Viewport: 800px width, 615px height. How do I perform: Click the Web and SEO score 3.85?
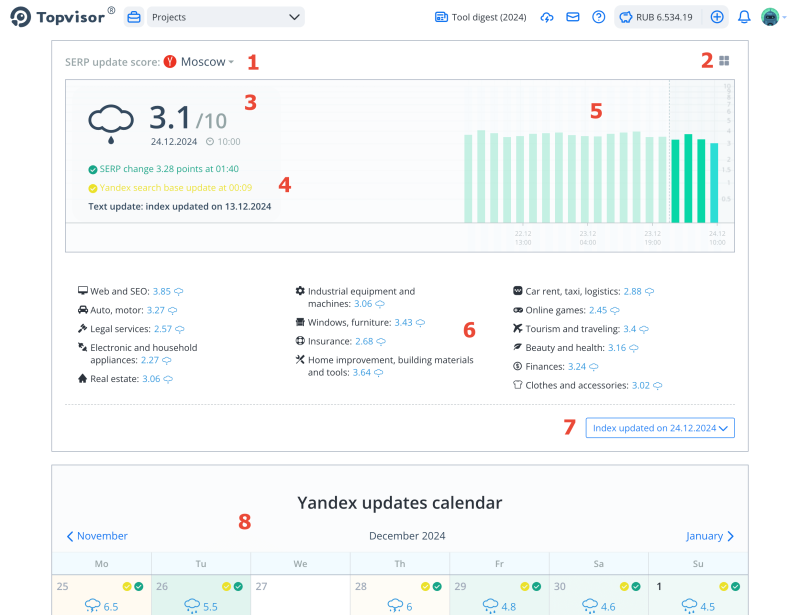(162, 292)
